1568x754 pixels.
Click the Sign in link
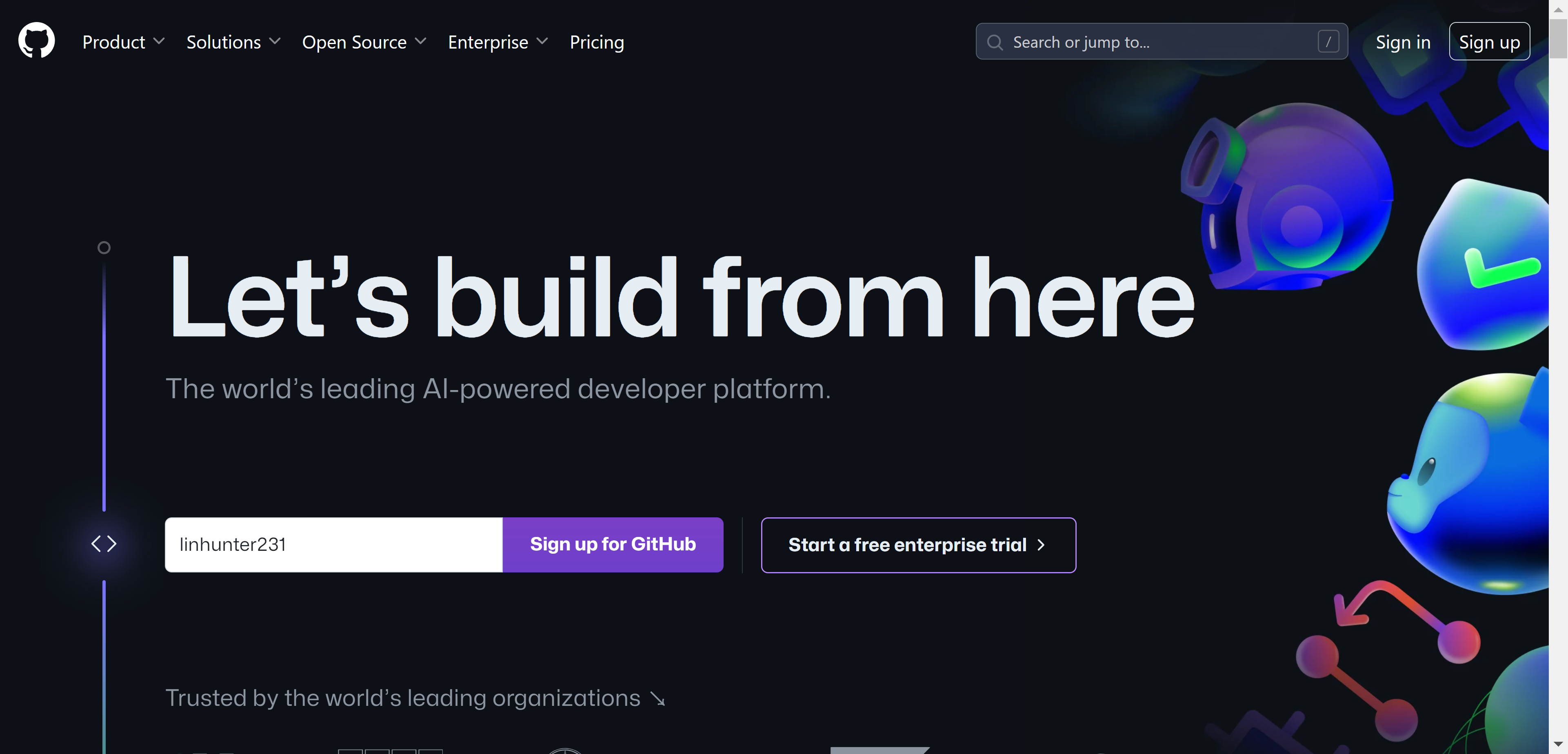coord(1402,42)
